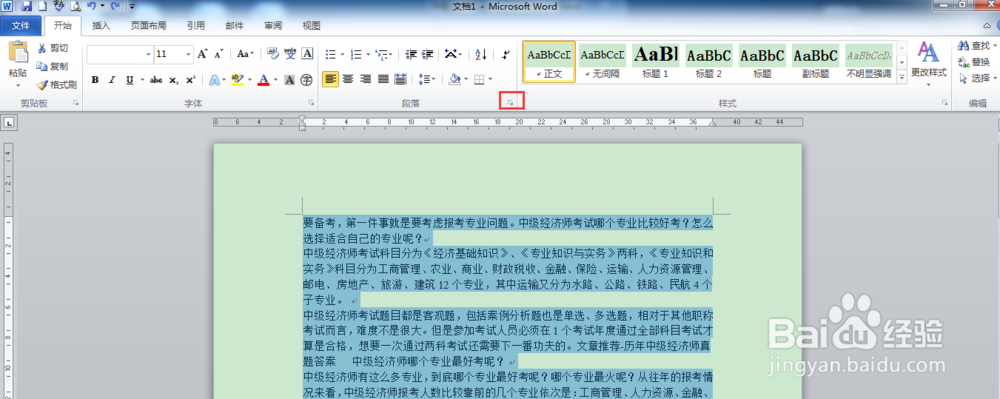Open the highlight color dropdown arrow
The width and height of the screenshot is (1000, 399).
pos(249,80)
